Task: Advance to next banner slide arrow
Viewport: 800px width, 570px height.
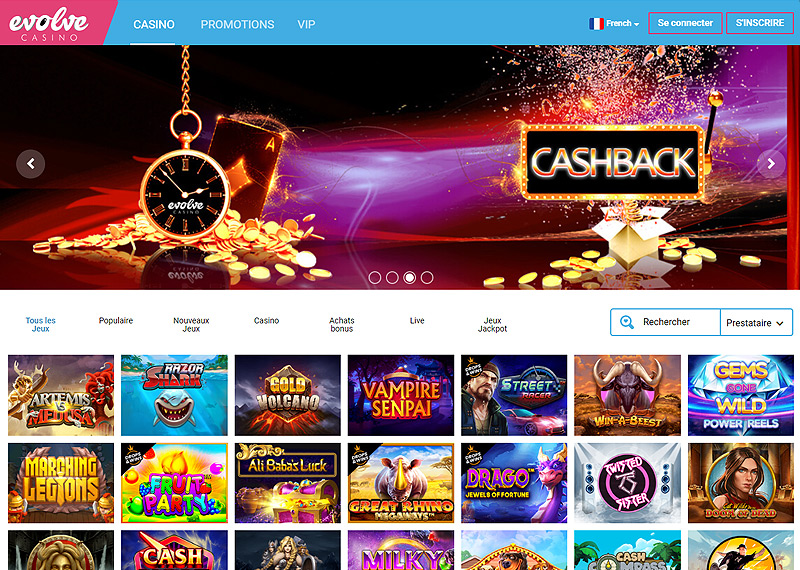Action: click(x=771, y=164)
